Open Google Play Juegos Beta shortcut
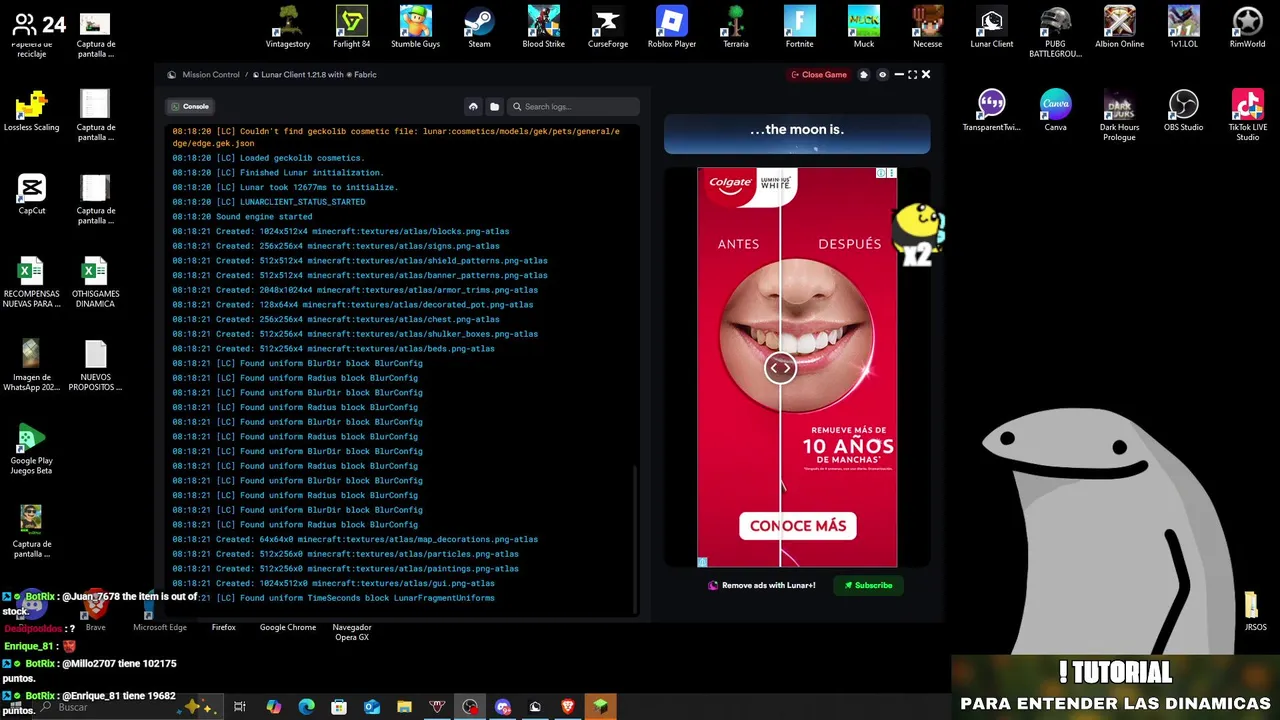This screenshot has height=720, width=1280. [32, 449]
